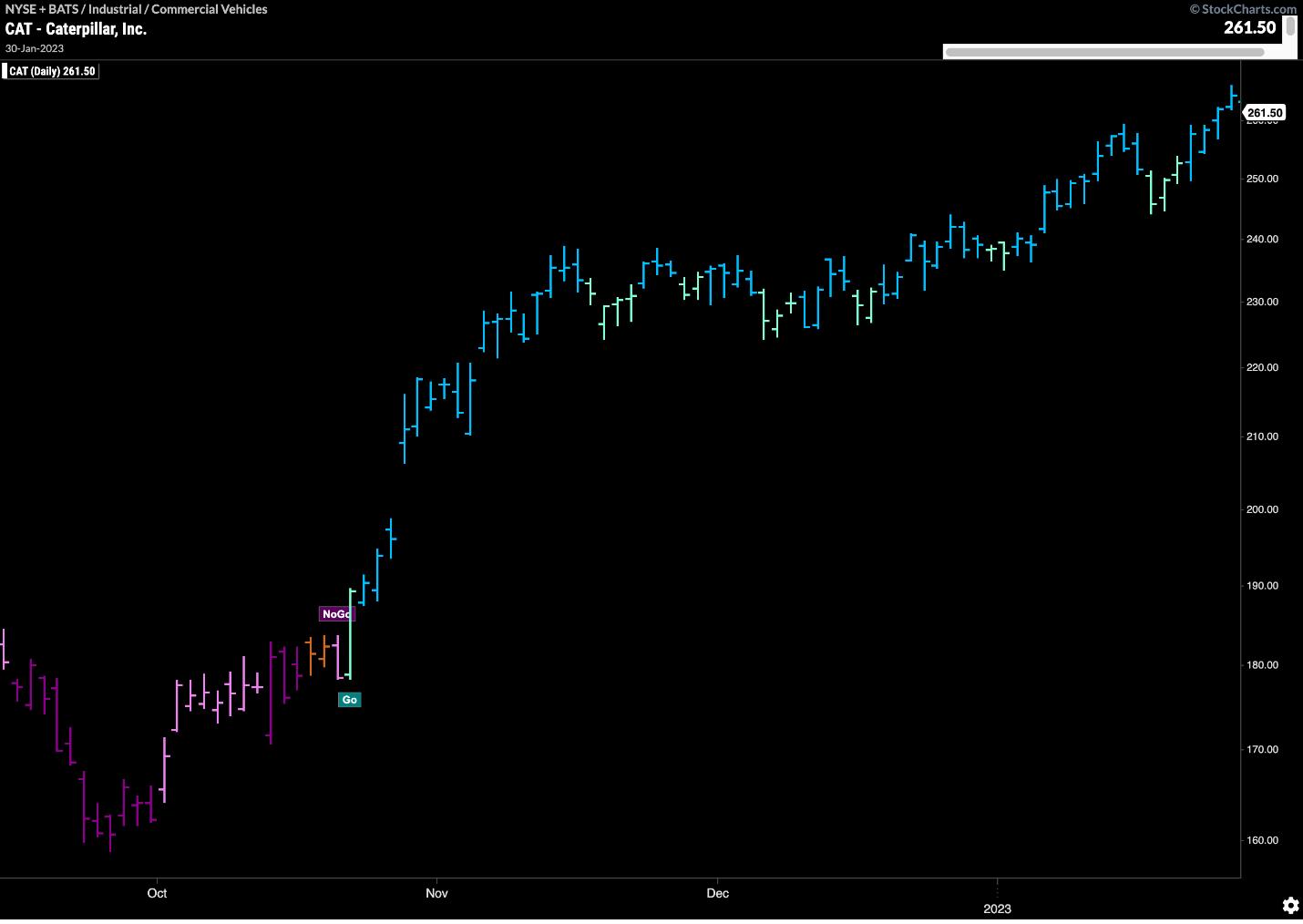The height and width of the screenshot is (924, 1303).
Task: Click the teal Go signal marker
Action: [349, 700]
